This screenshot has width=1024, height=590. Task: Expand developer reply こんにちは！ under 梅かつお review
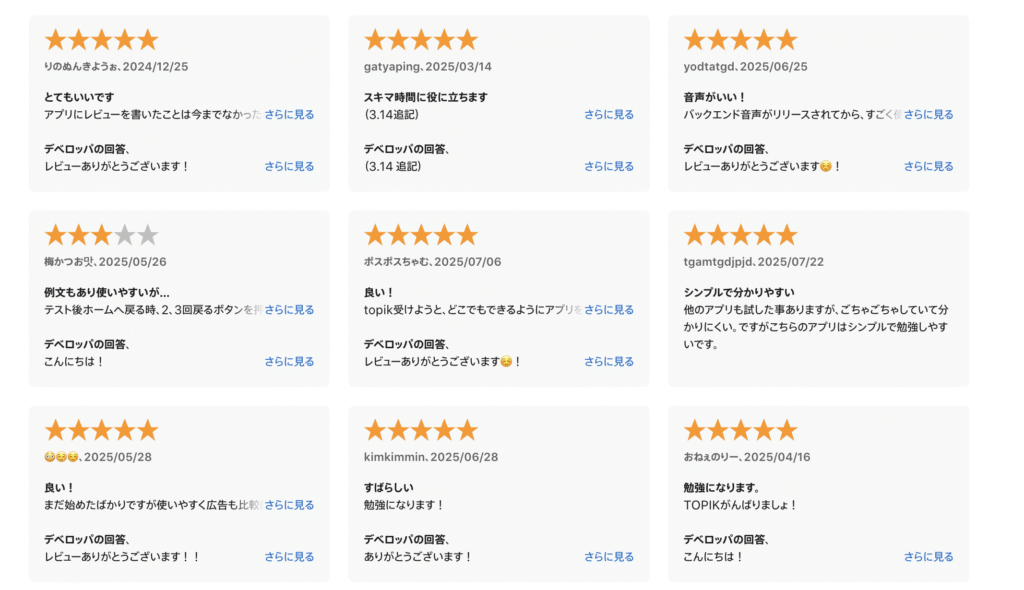coord(289,361)
